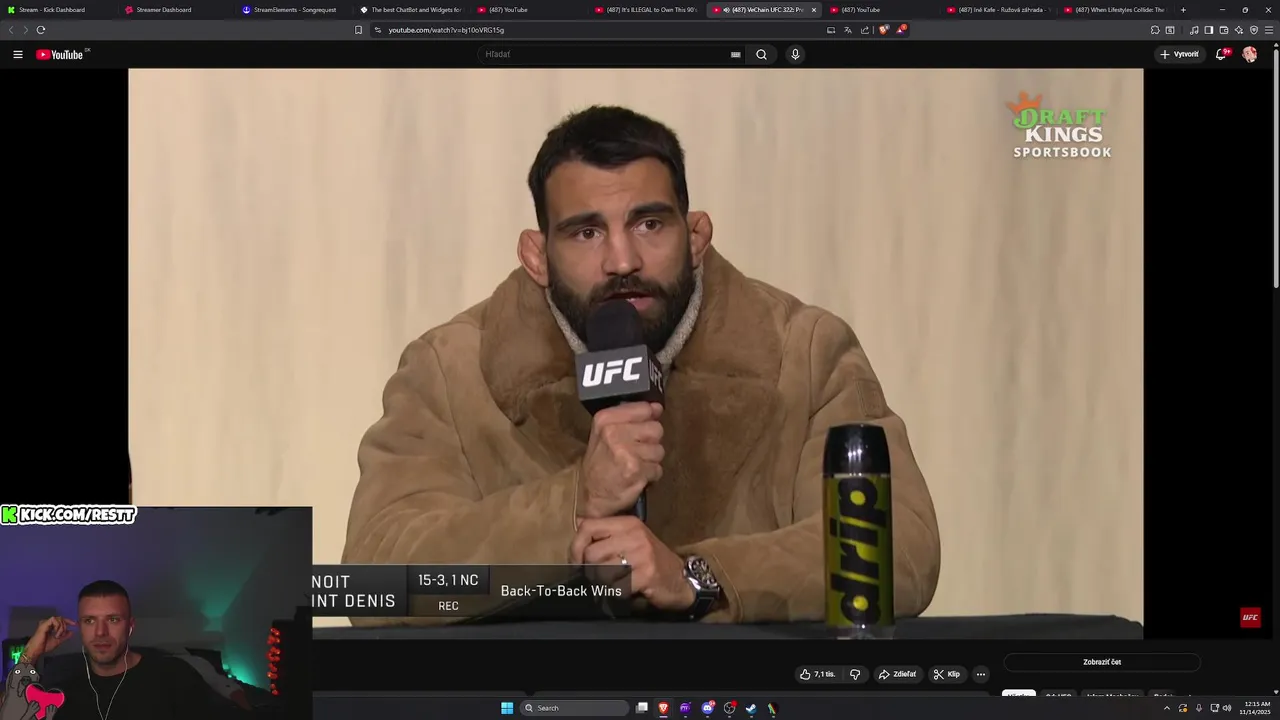Click the UFC channel watermark on video
Image resolution: width=1280 pixels, height=720 pixels.
(x=1250, y=617)
